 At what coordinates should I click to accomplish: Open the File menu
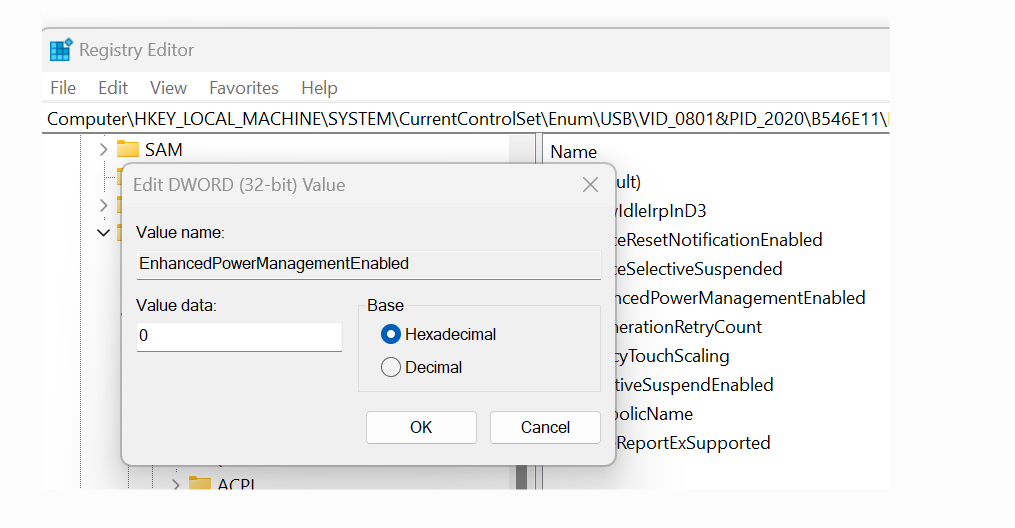click(62, 88)
